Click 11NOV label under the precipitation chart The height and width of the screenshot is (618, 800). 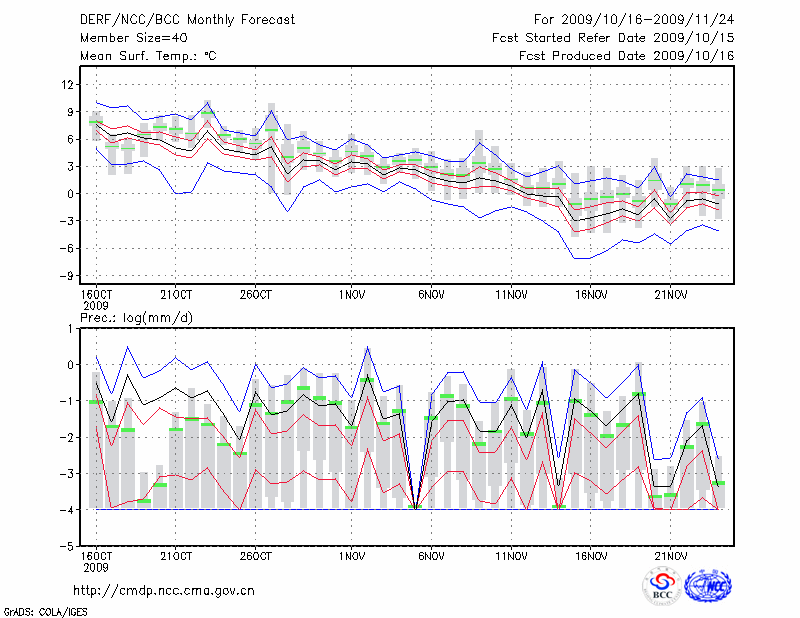tap(511, 556)
